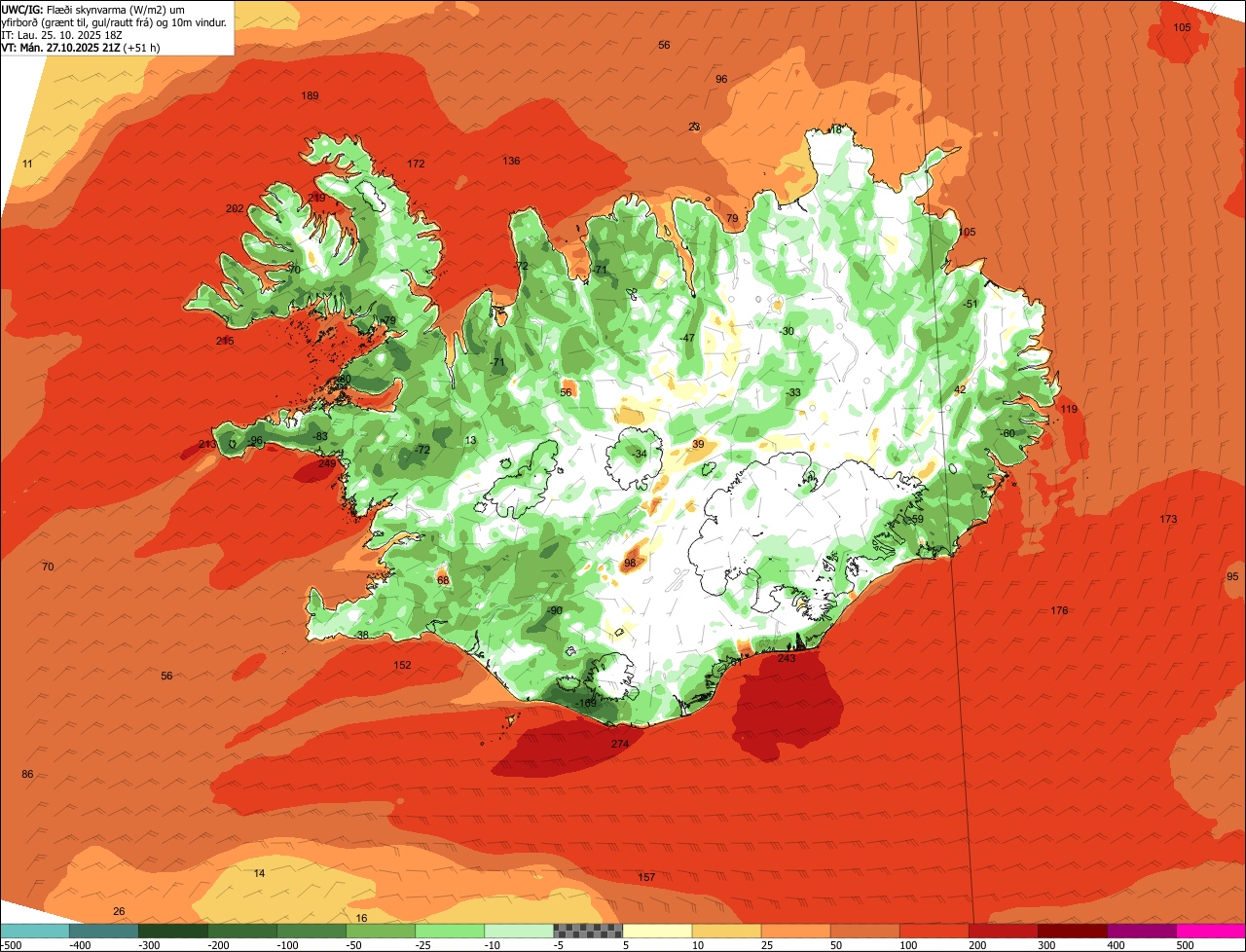
Task: Select the value 136 off the north coast
Action: [x=511, y=161]
